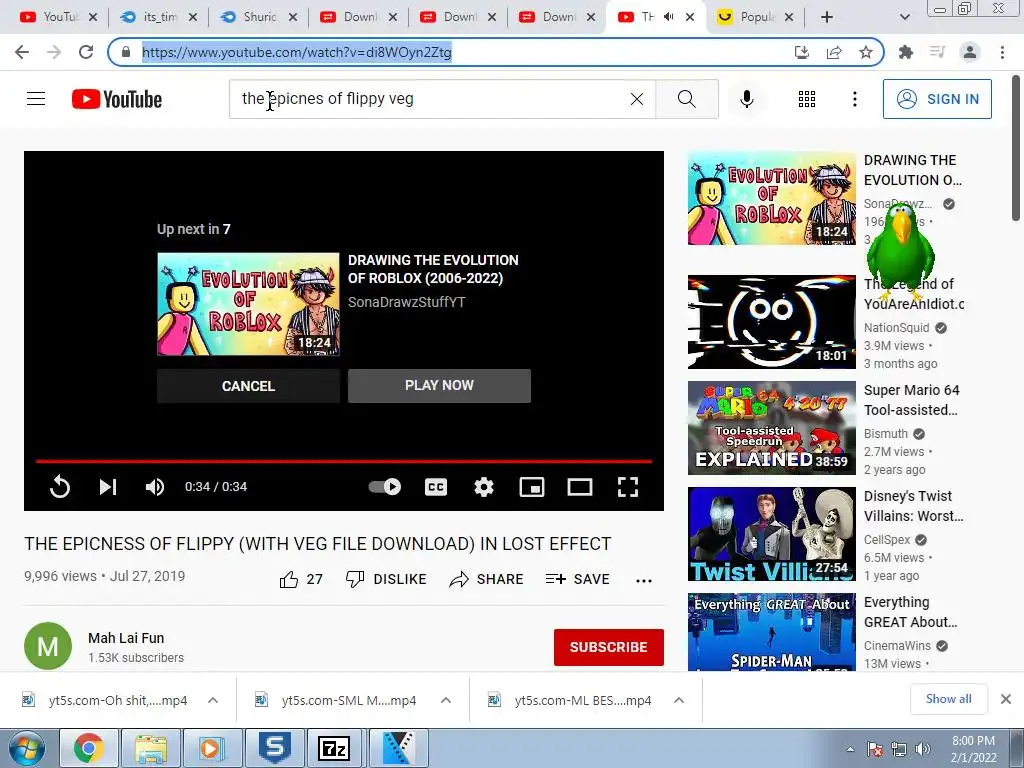Click the magnifier search button
The height and width of the screenshot is (768, 1024).
pos(686,99)
